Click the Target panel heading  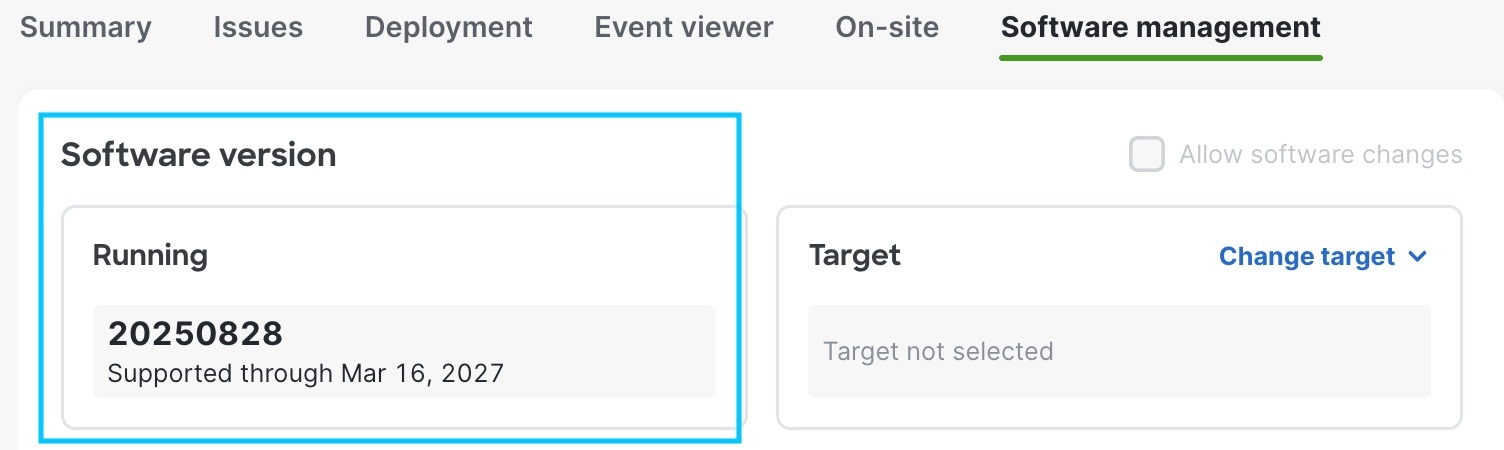point(855,255)
